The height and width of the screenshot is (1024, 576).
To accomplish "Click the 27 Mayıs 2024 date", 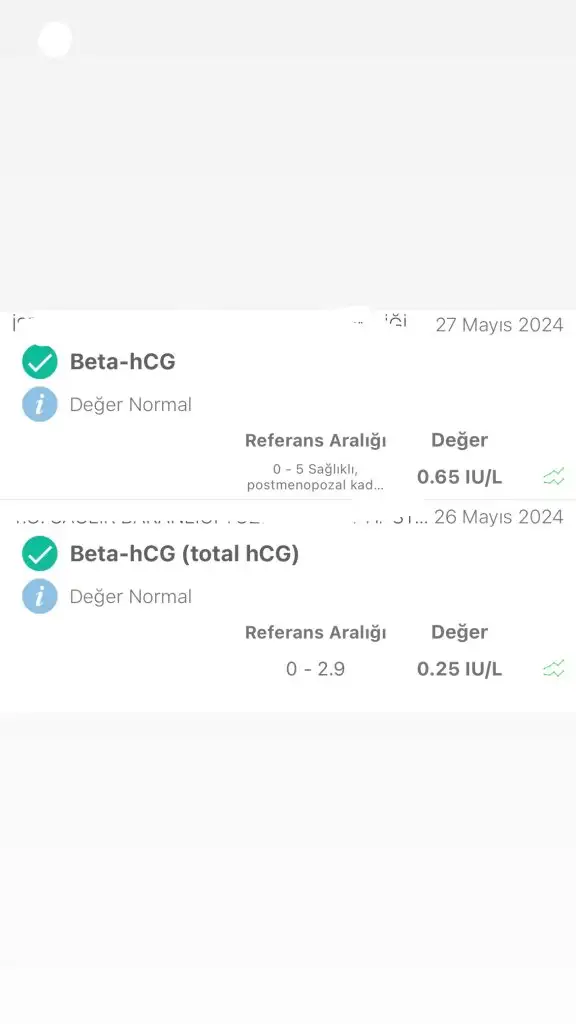I will (x=499, y=325).
